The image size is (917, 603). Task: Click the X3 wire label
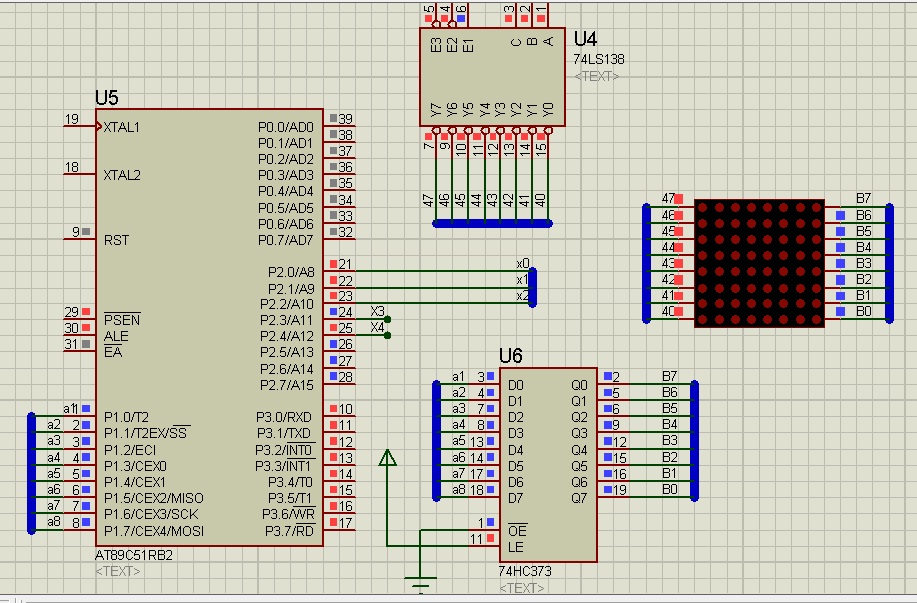click(378, 311)
